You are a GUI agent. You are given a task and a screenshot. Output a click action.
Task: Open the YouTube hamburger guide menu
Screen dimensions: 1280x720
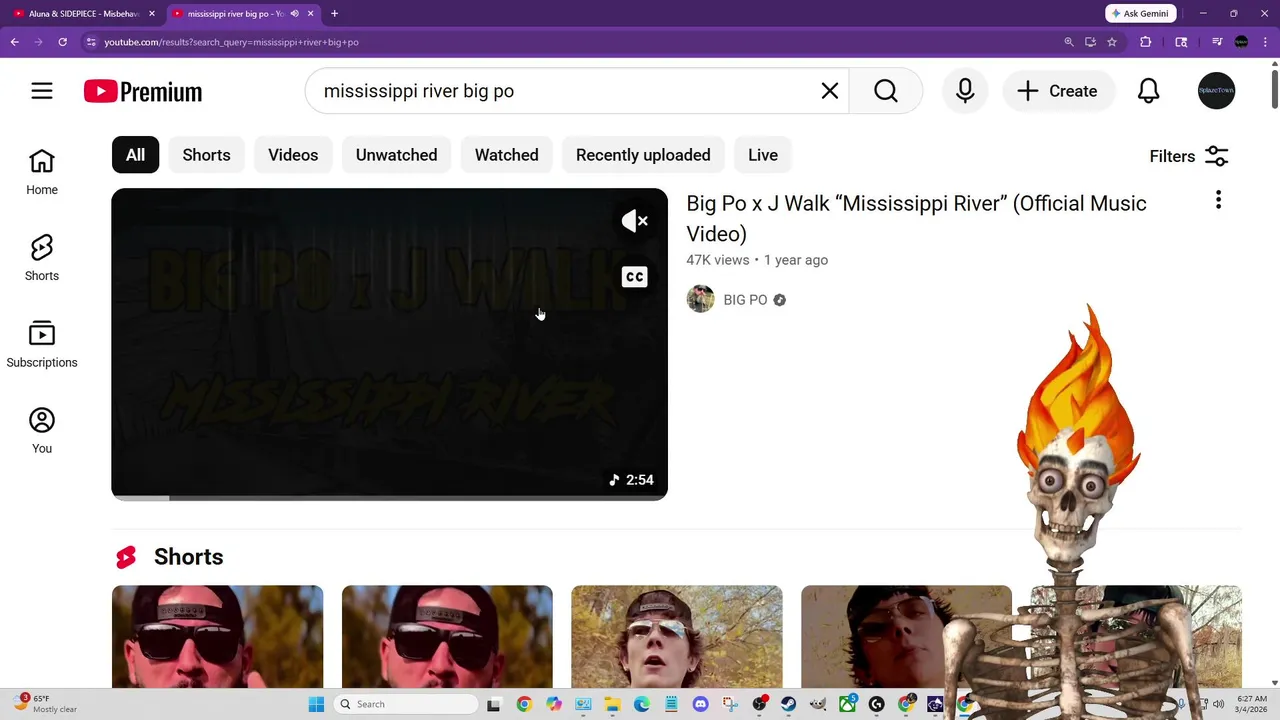tap(42, 91)
